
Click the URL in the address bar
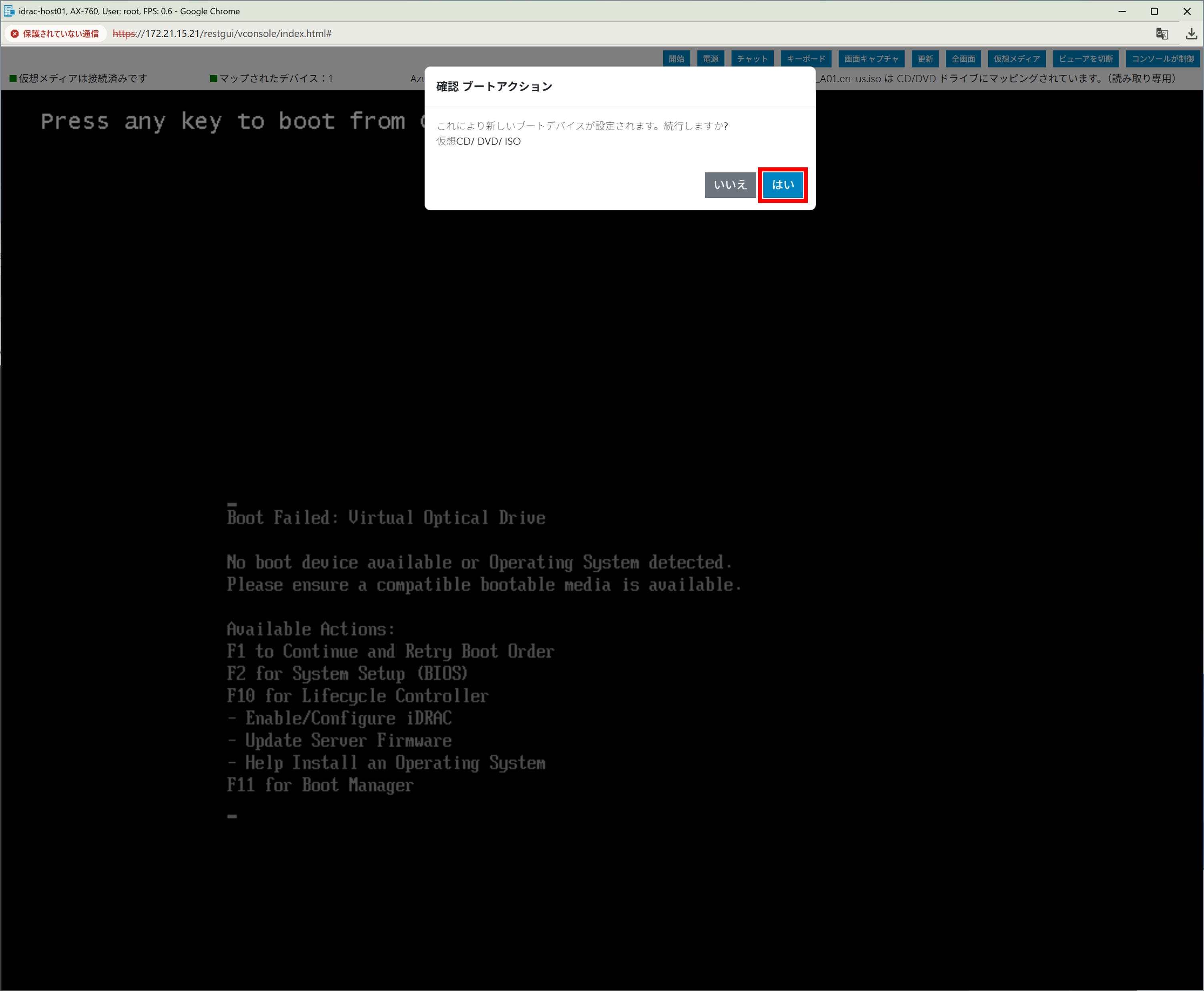(223, 34)
